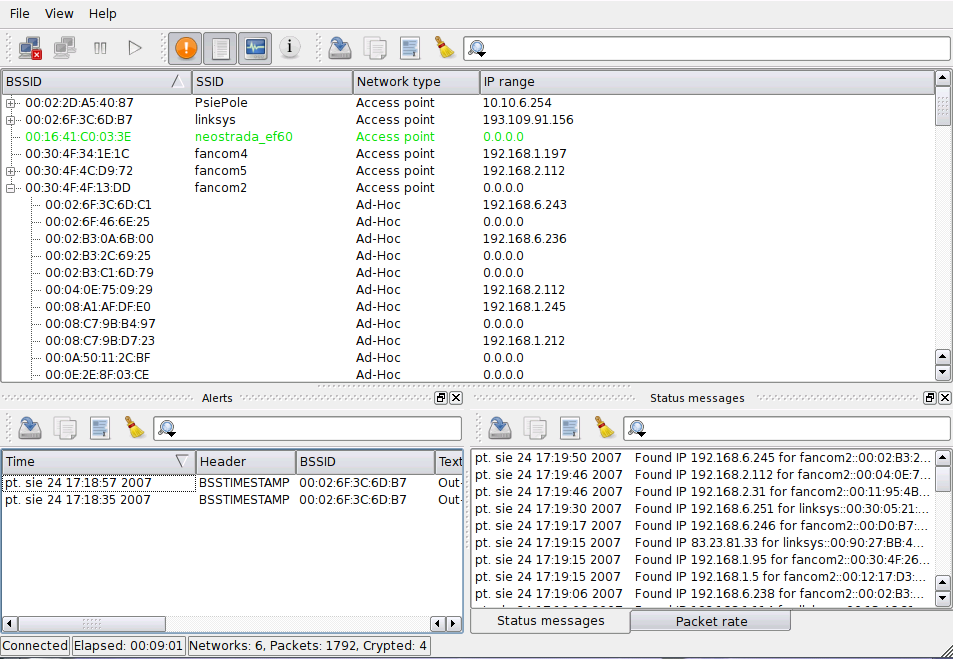Toggle the packet rate monitor button
953x659 pixels.
pyautogui.click(x=255, y=47)
